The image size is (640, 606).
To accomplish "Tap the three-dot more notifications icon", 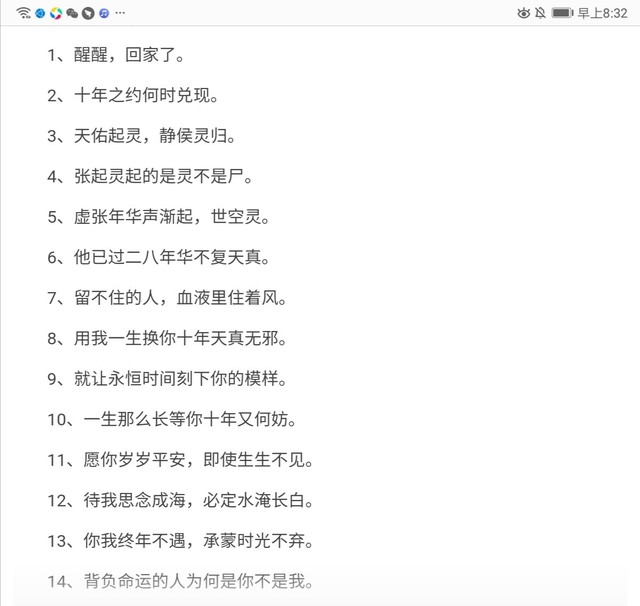I will click(x=120, y=12).
